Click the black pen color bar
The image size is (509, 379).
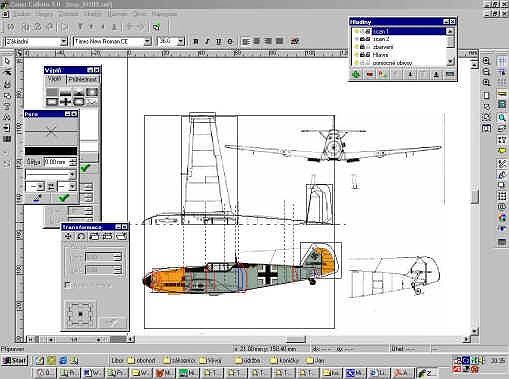(x=51, y=151)
